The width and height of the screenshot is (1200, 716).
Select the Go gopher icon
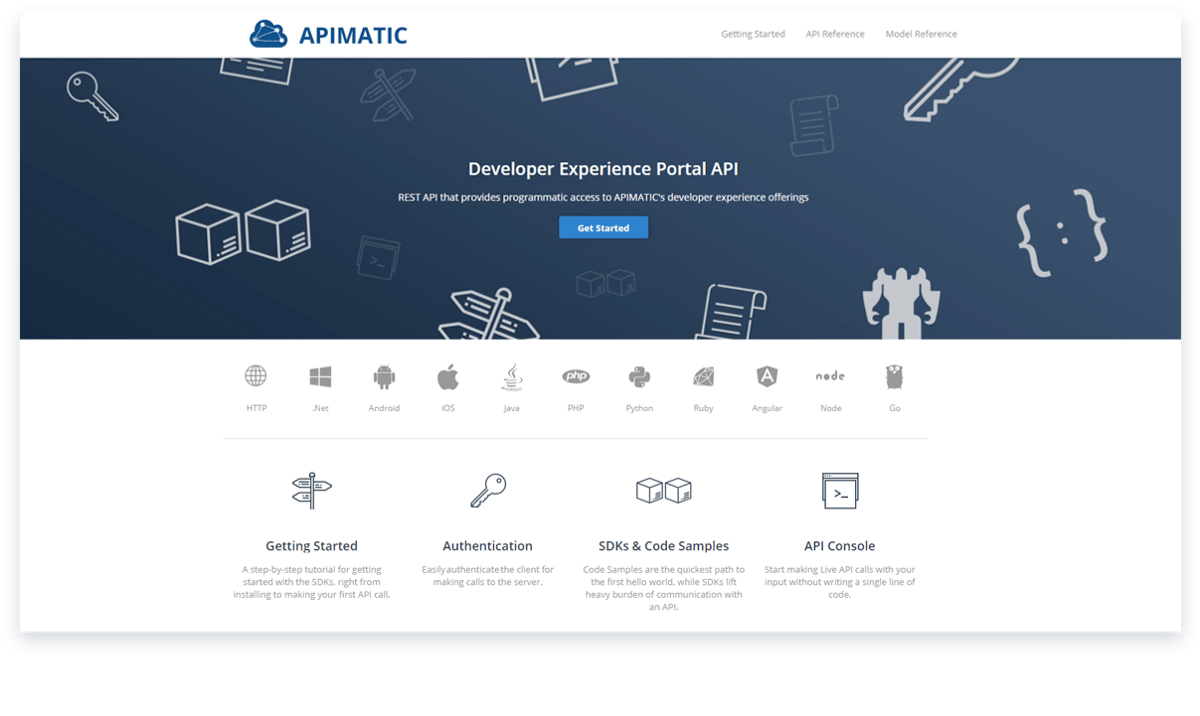[x=894, y=377]
